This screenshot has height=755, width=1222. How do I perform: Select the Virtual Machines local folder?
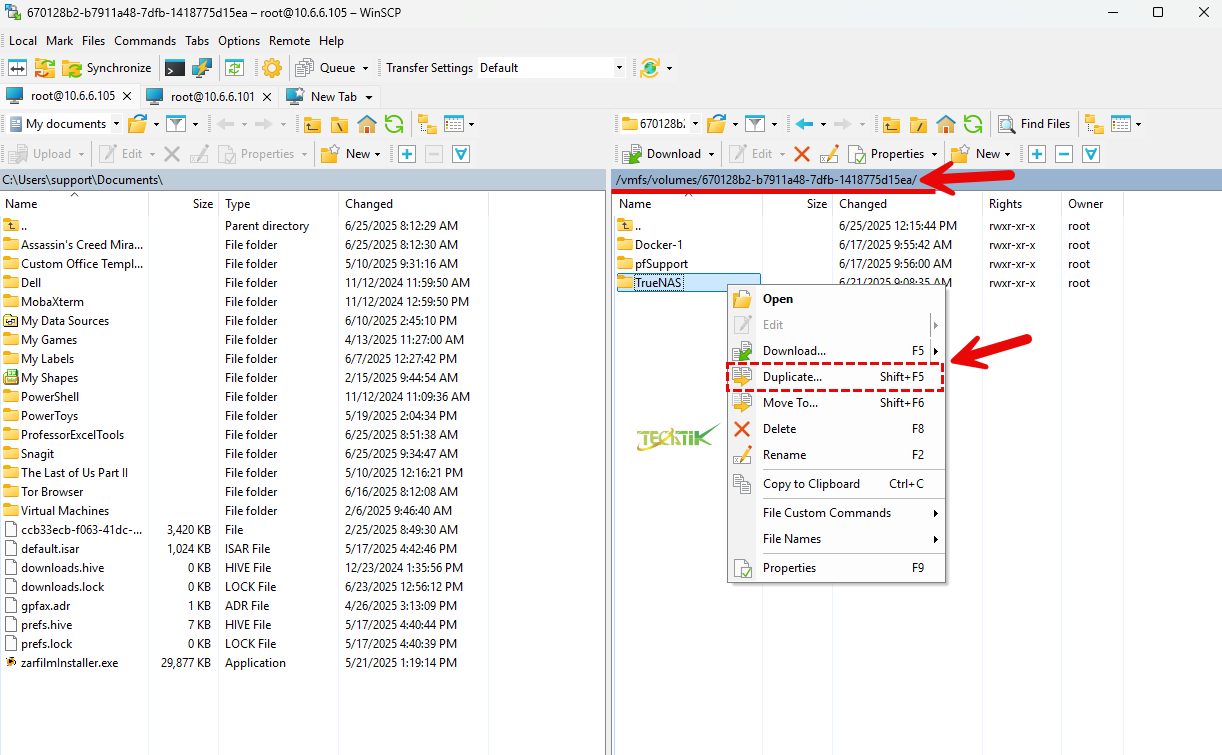point(65,511)
